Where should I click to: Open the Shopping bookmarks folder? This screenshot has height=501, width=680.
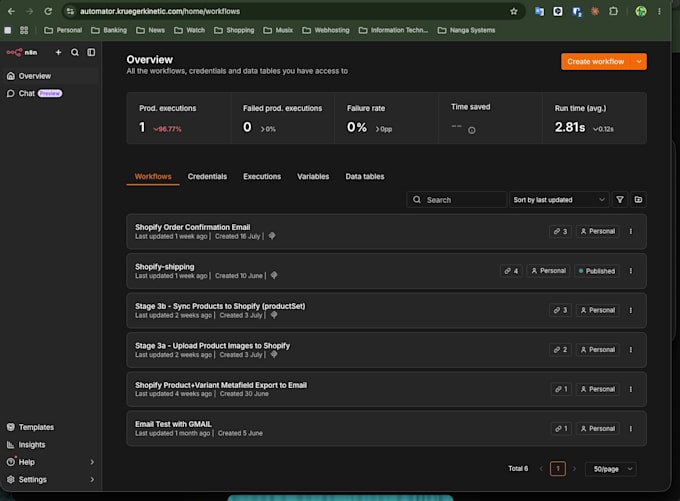[234, 30]
